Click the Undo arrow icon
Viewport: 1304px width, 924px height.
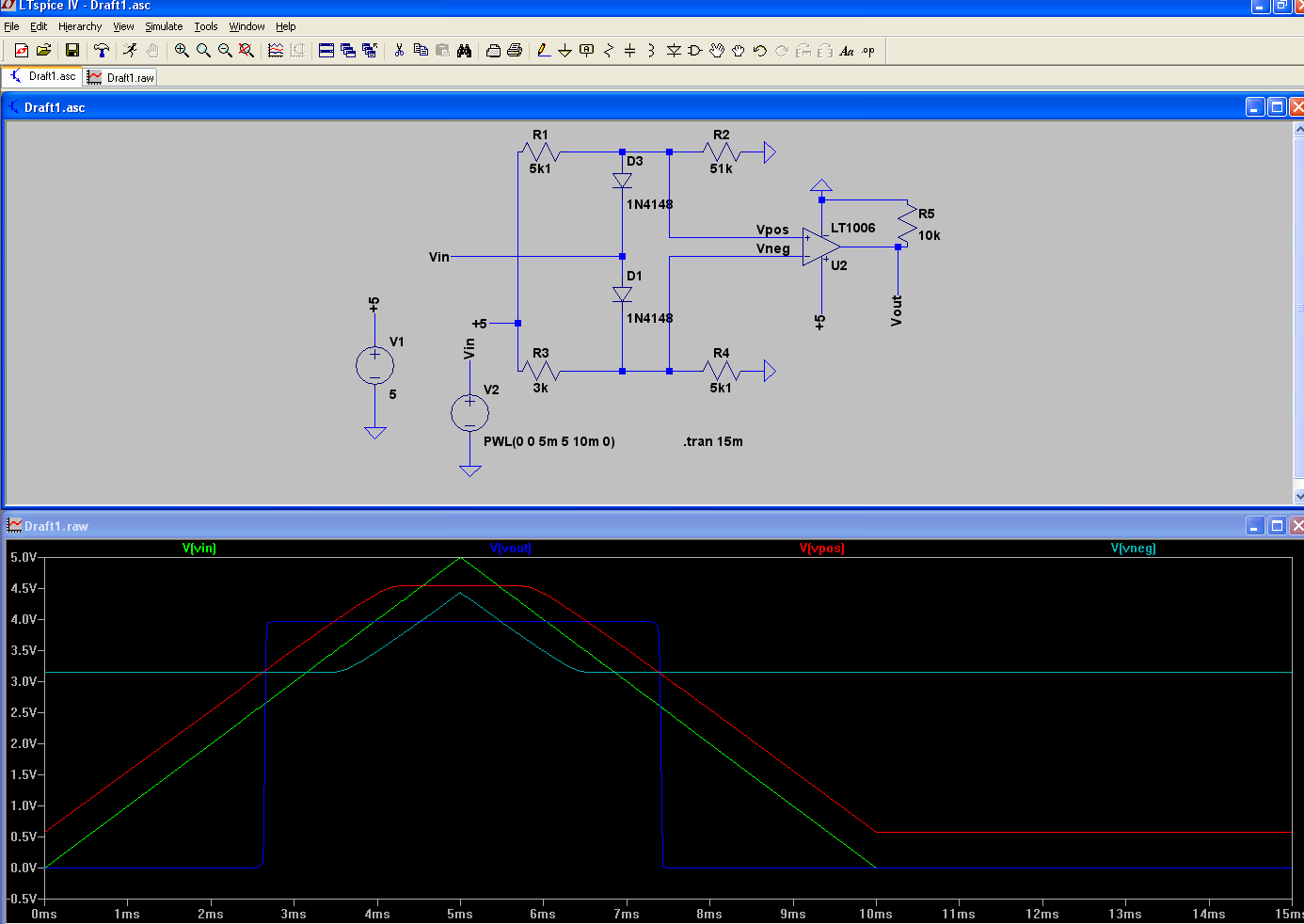[760, 51]
